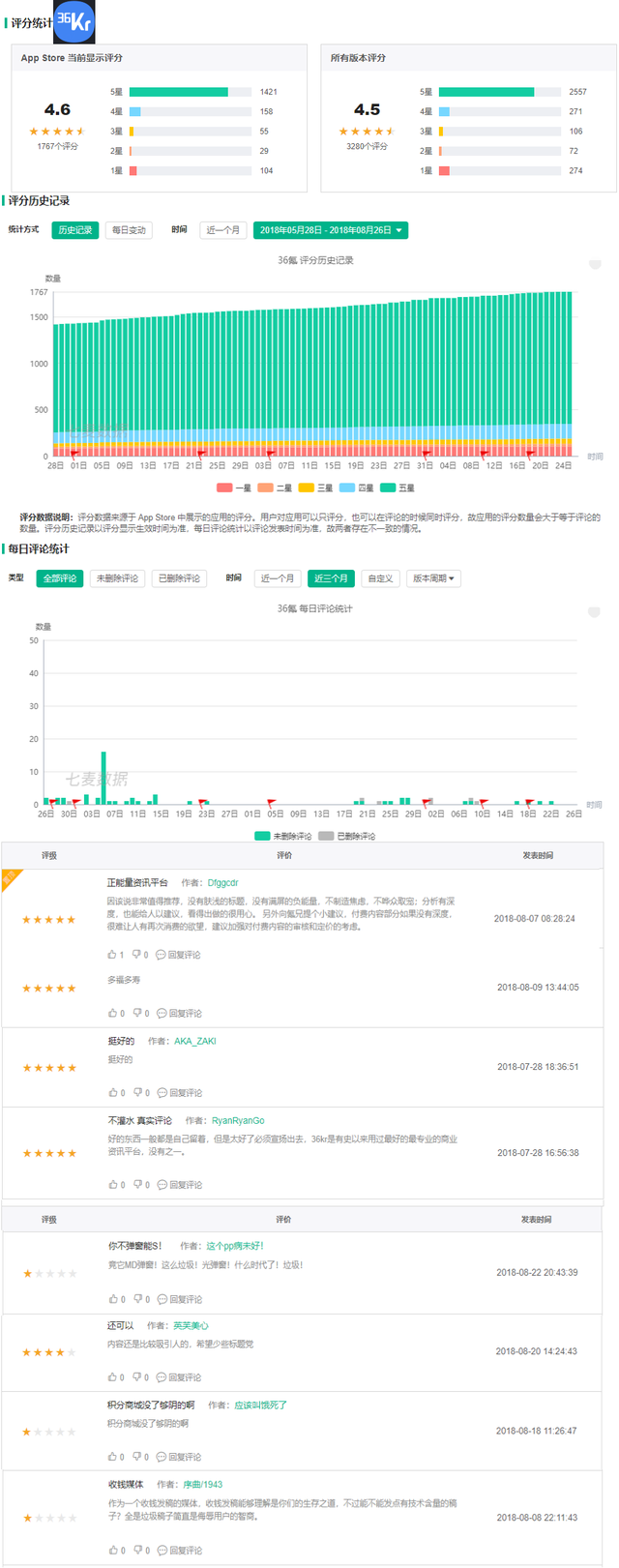Click the 36氪 评分历史记录 chart title
Viewport: 619px width, 1568px height.
click(x=315, y=260)
